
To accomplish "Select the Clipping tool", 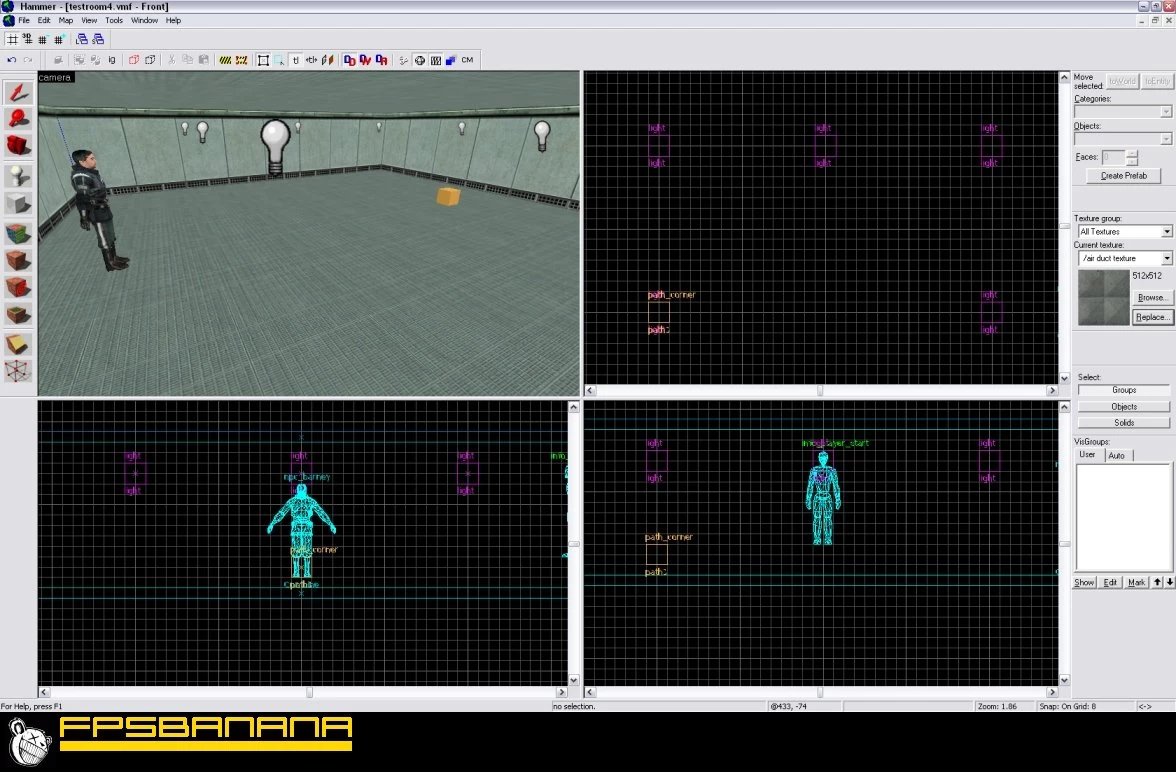I will (19, 344).
